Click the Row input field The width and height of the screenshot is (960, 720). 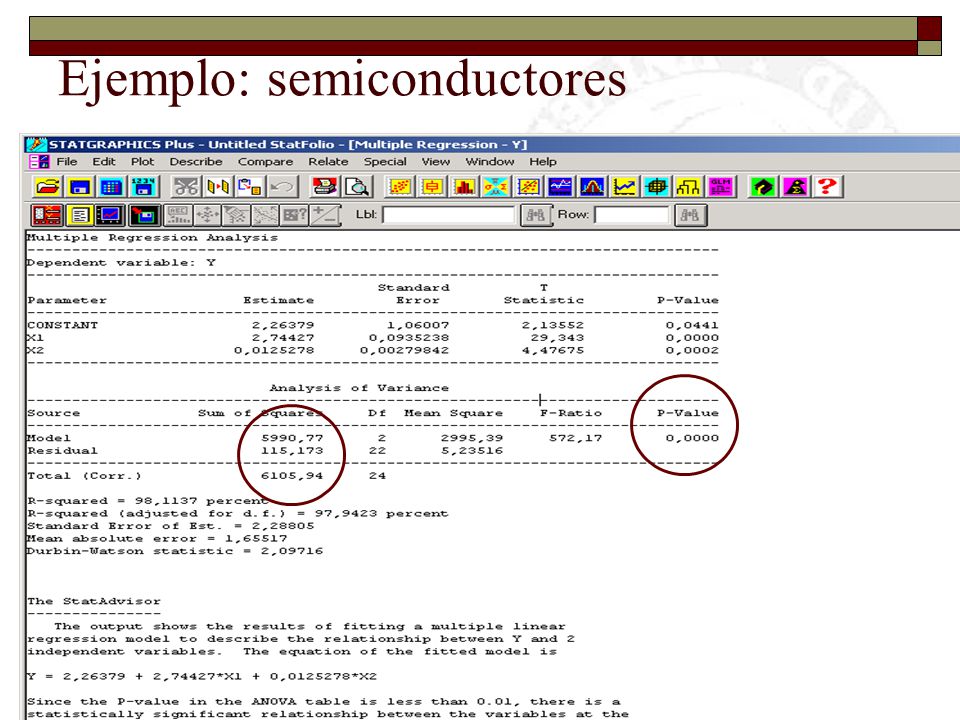click(x=632, y=215)
